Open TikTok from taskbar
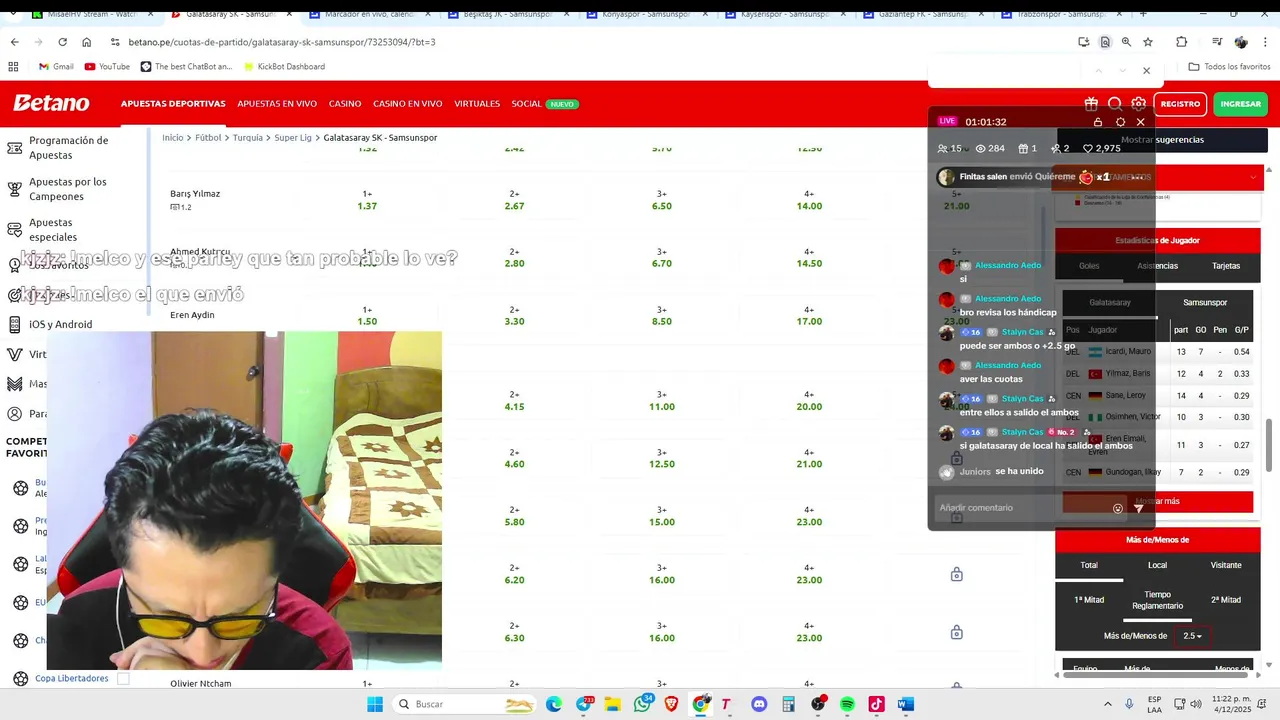The height and width of the screenshot is (720, 1280). point(876,704)
